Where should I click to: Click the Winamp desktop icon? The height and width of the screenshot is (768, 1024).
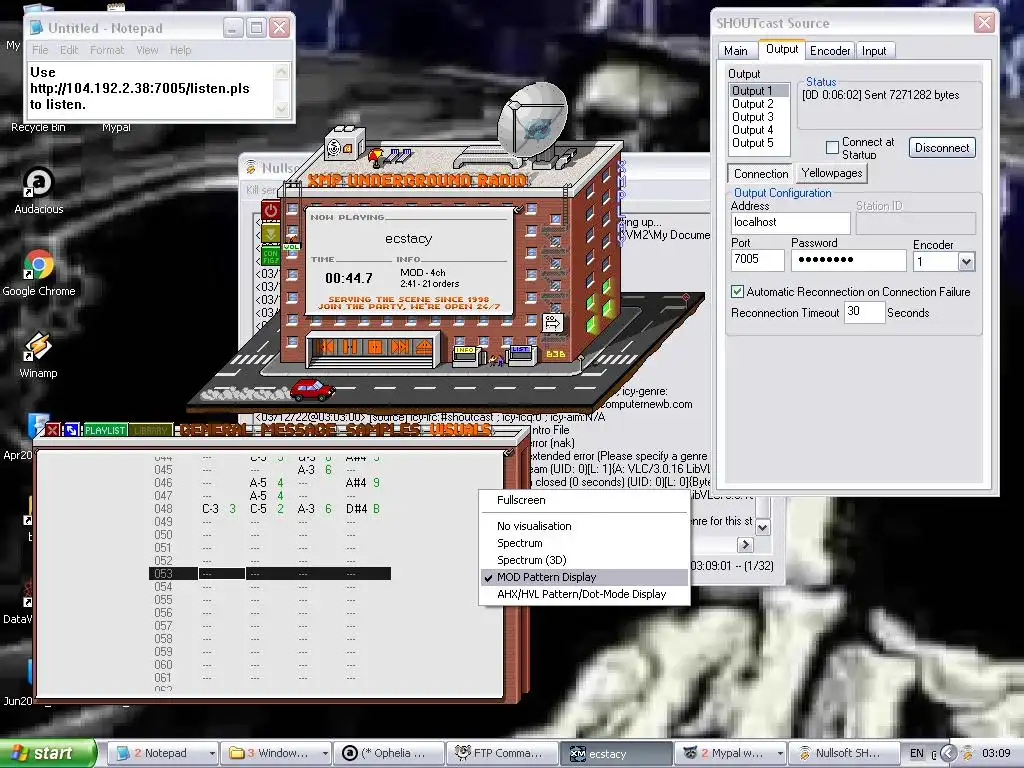pos(38,347)
